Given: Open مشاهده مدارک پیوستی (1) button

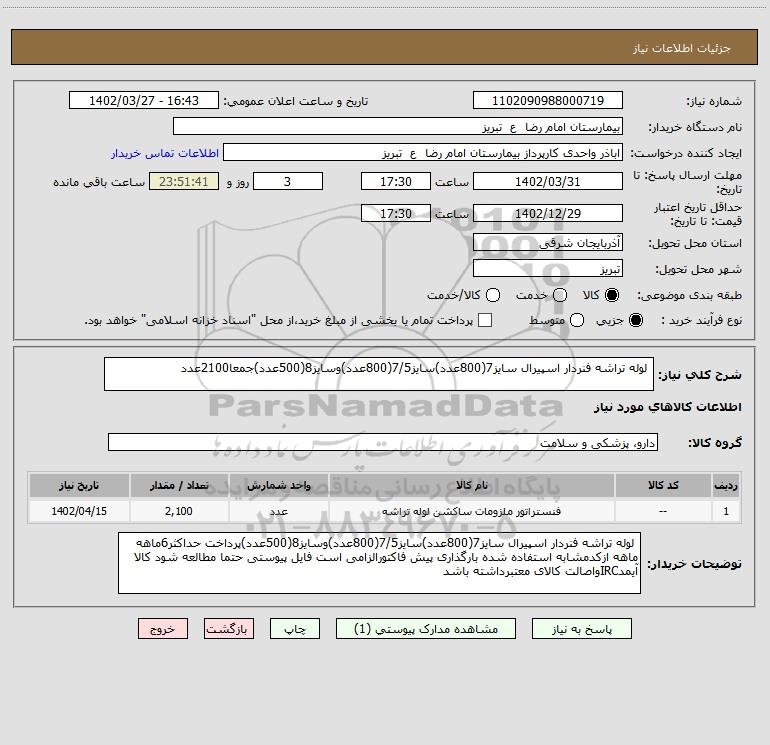Looking at the screenshot, I should click(x=425, y=629).
